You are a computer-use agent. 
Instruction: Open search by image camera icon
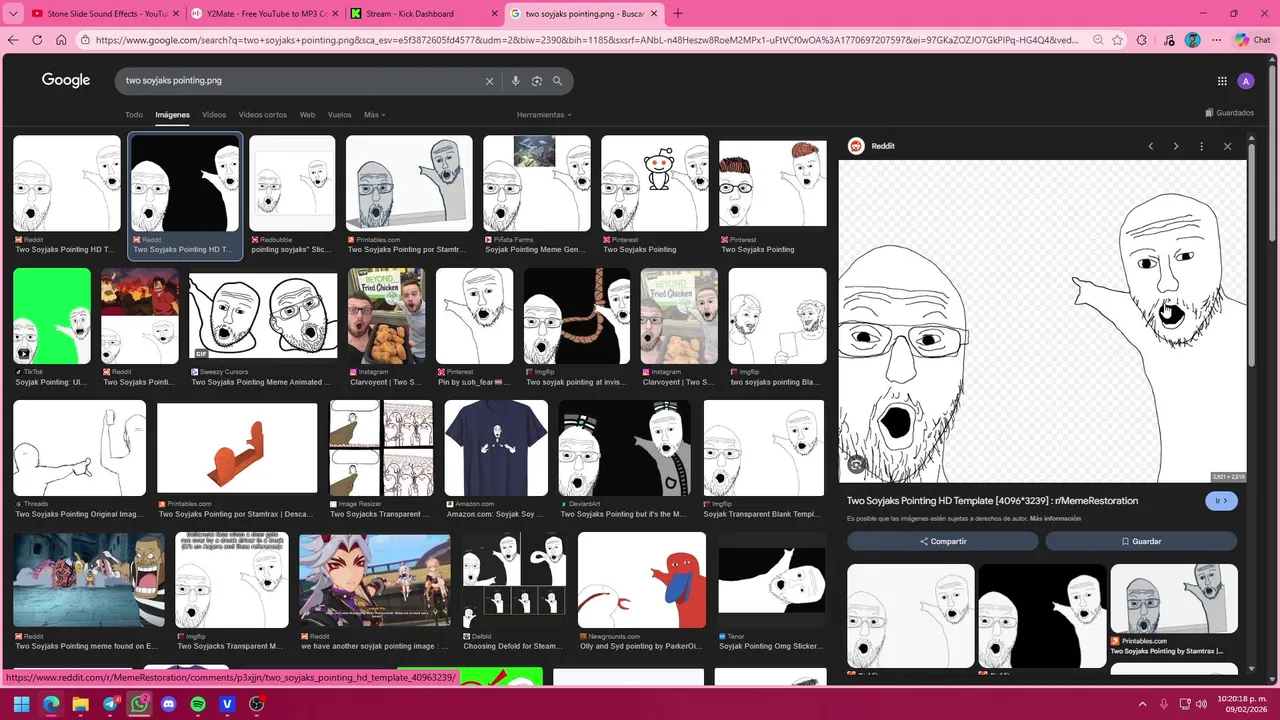pyautogui.click(x=536, y=81)
